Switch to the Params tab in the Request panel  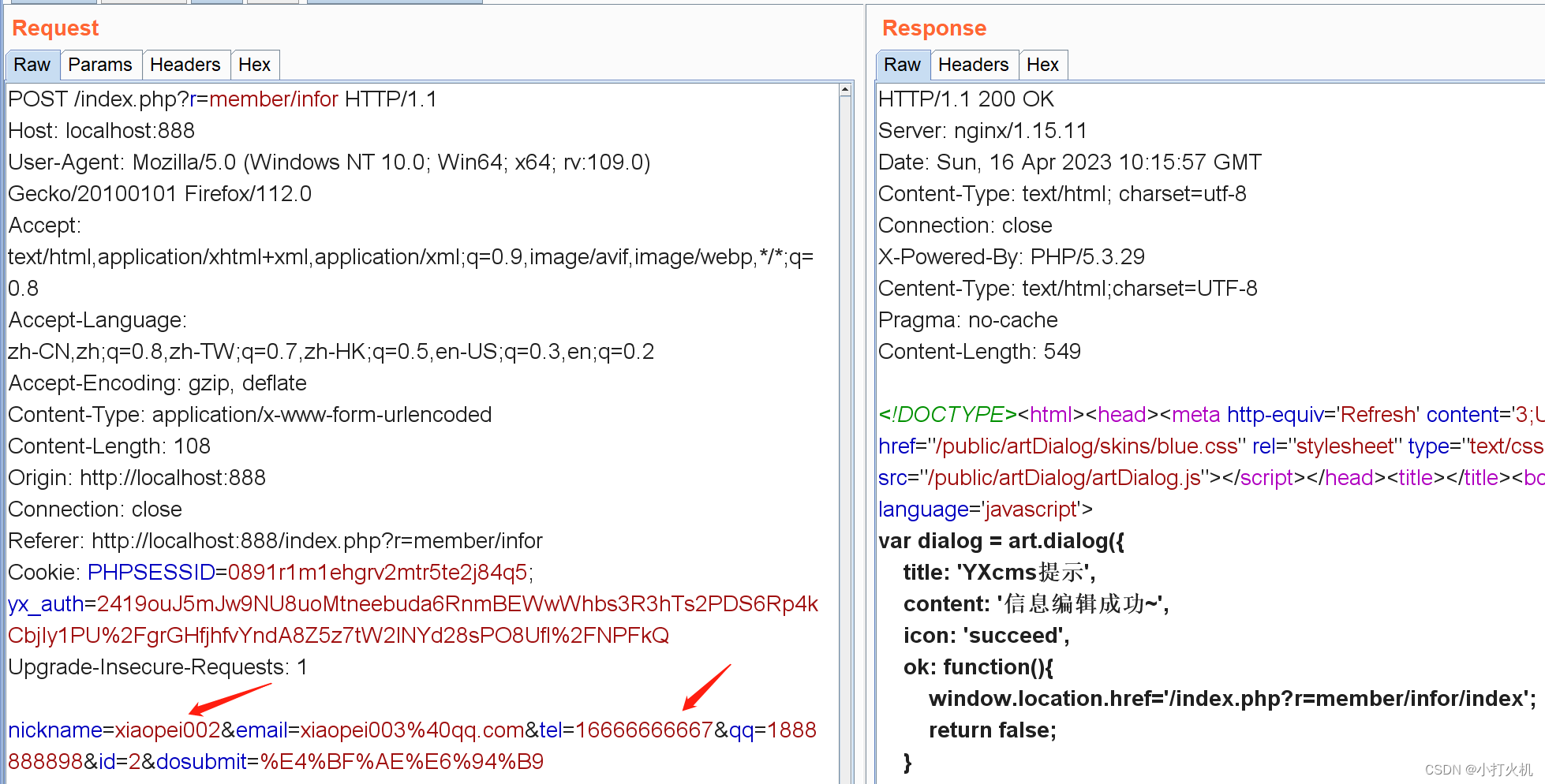tap(100, 65)
